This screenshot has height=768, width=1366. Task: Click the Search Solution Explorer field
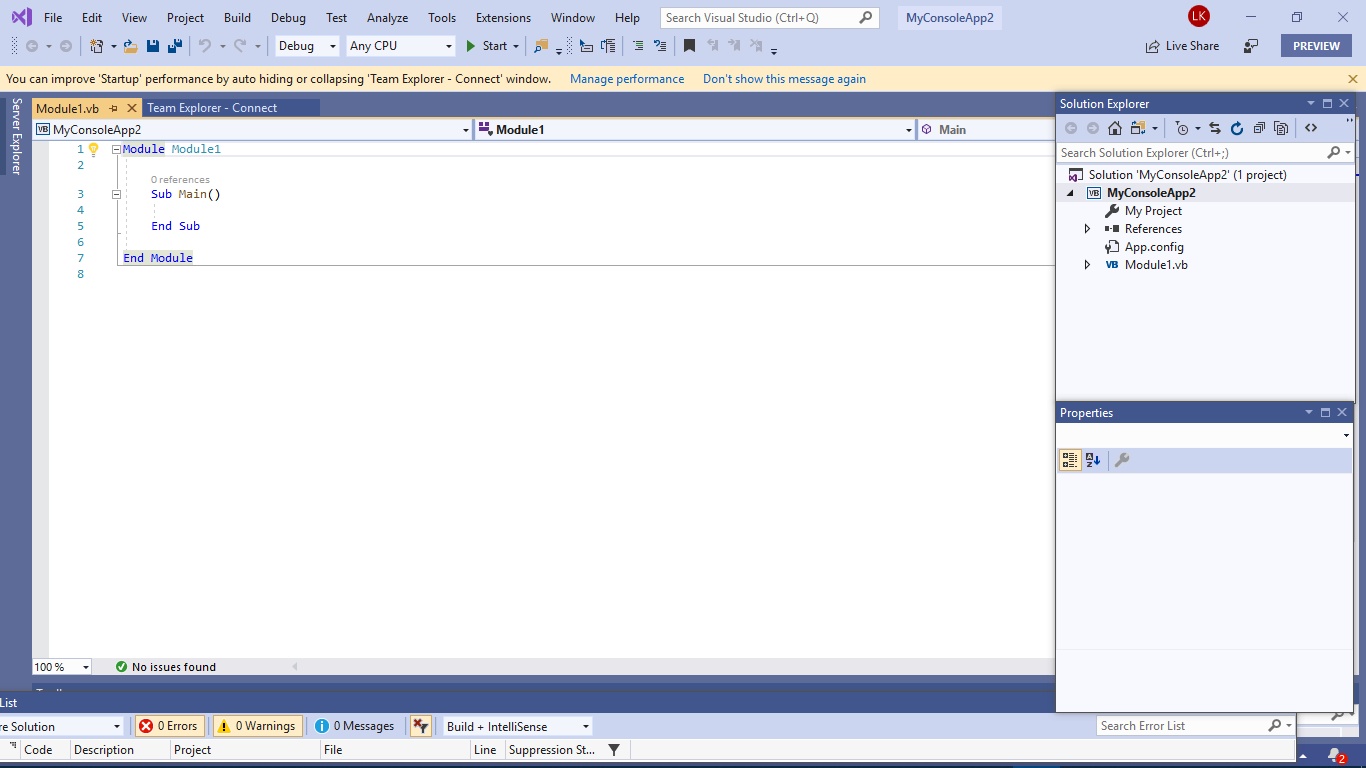point(1205,153)
